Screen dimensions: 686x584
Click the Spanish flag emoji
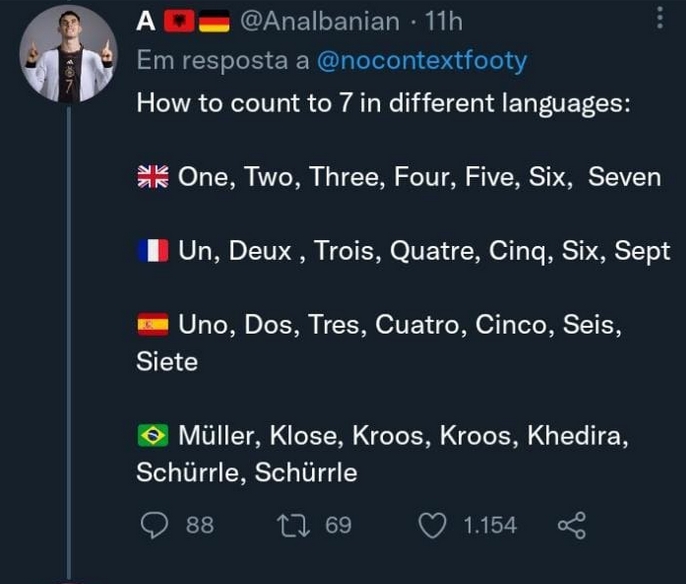[x=153, y=324]
